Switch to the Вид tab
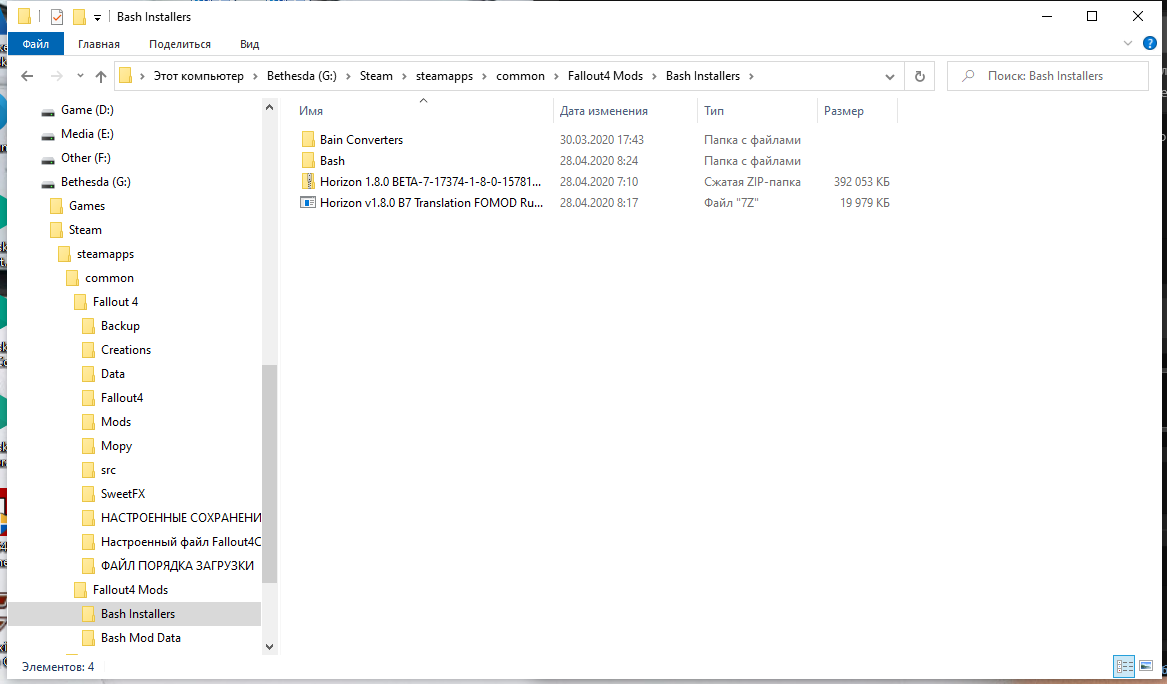Viewport: 1167px width, 684px height. [x=250, y=44]
